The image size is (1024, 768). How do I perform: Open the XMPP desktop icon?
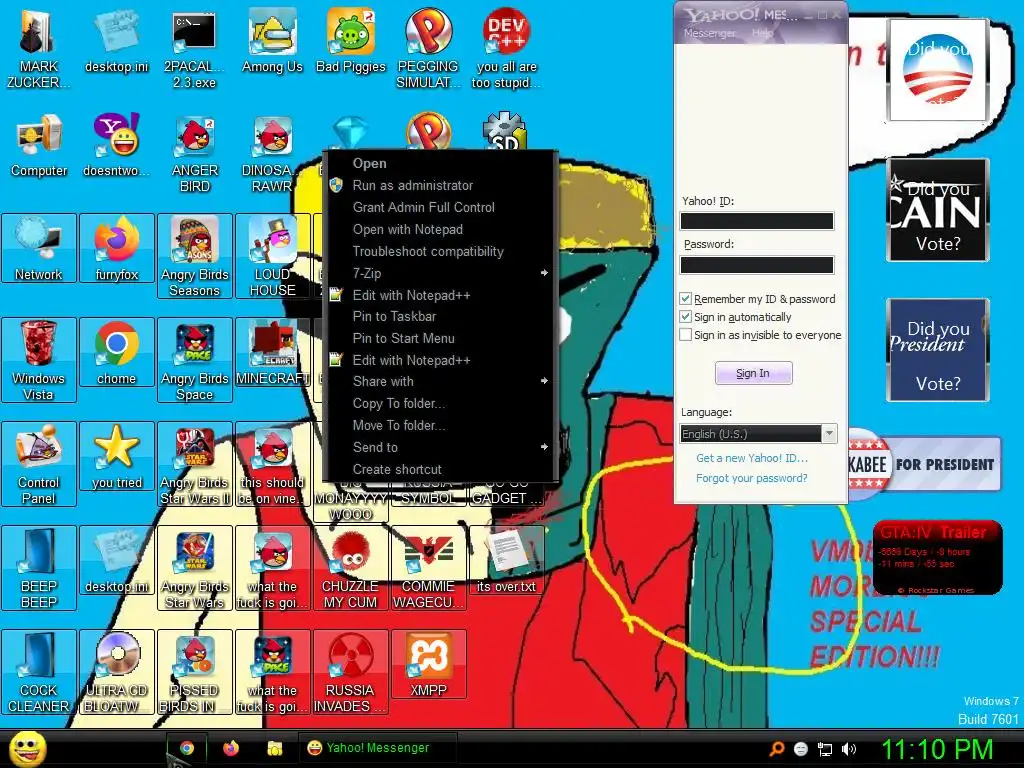point(428,664)
